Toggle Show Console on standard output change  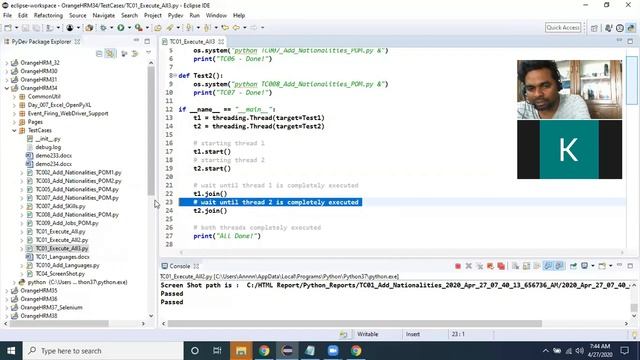tap(548, 266)
